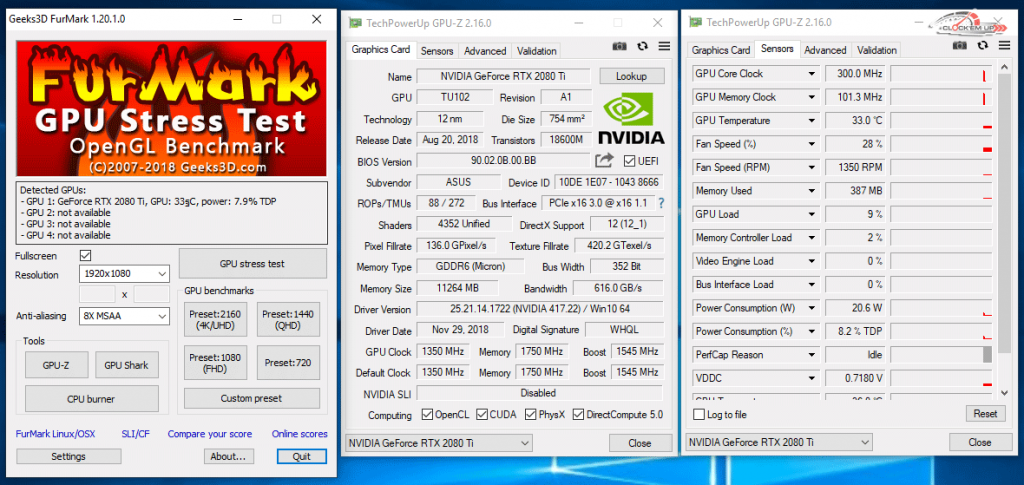Open the CPU burner tool
The width and height of the screenshot is (1024, 485).
pyautogui.click(x=91, y=398)
